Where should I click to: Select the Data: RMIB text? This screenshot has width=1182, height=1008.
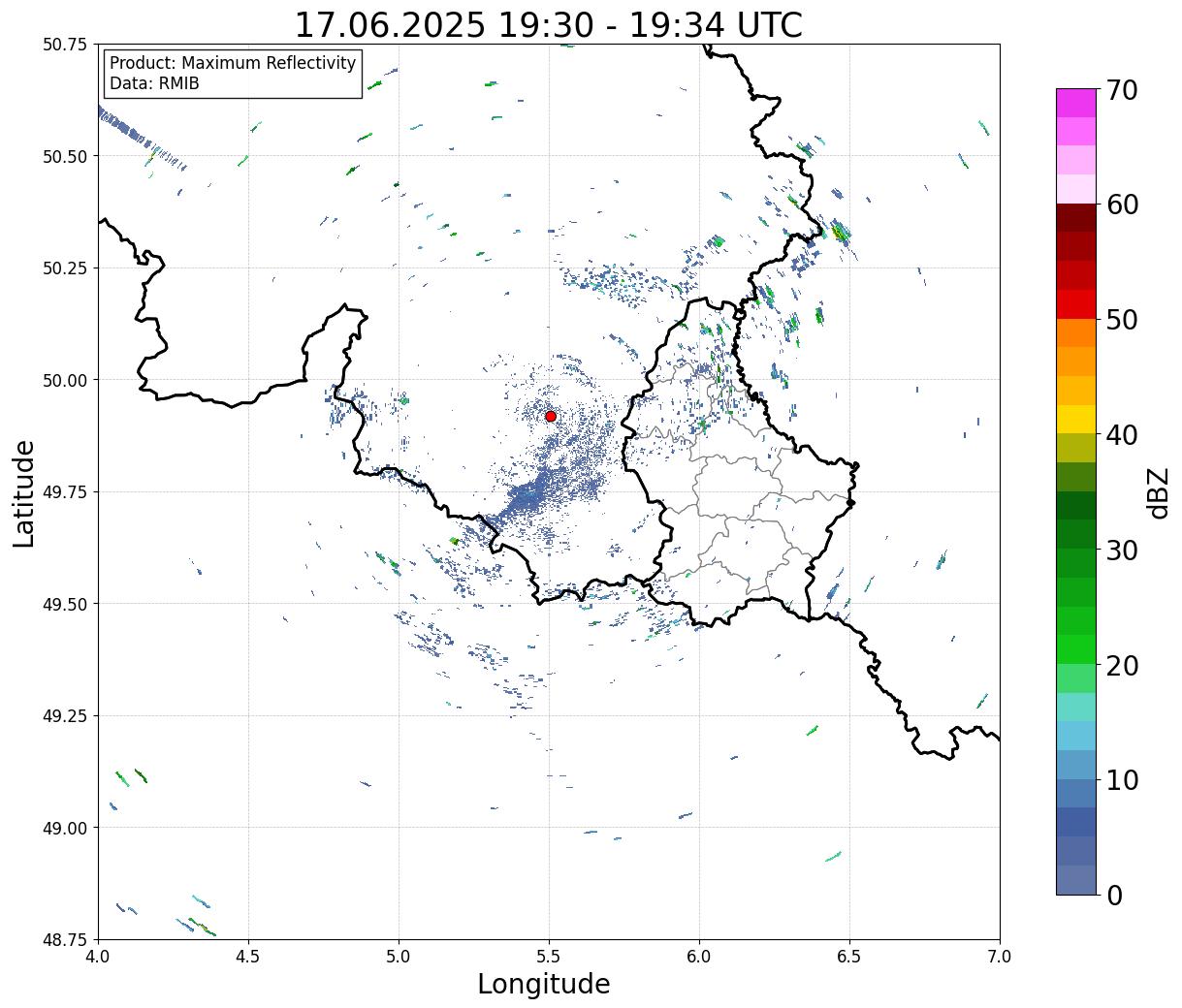[154, 83]
